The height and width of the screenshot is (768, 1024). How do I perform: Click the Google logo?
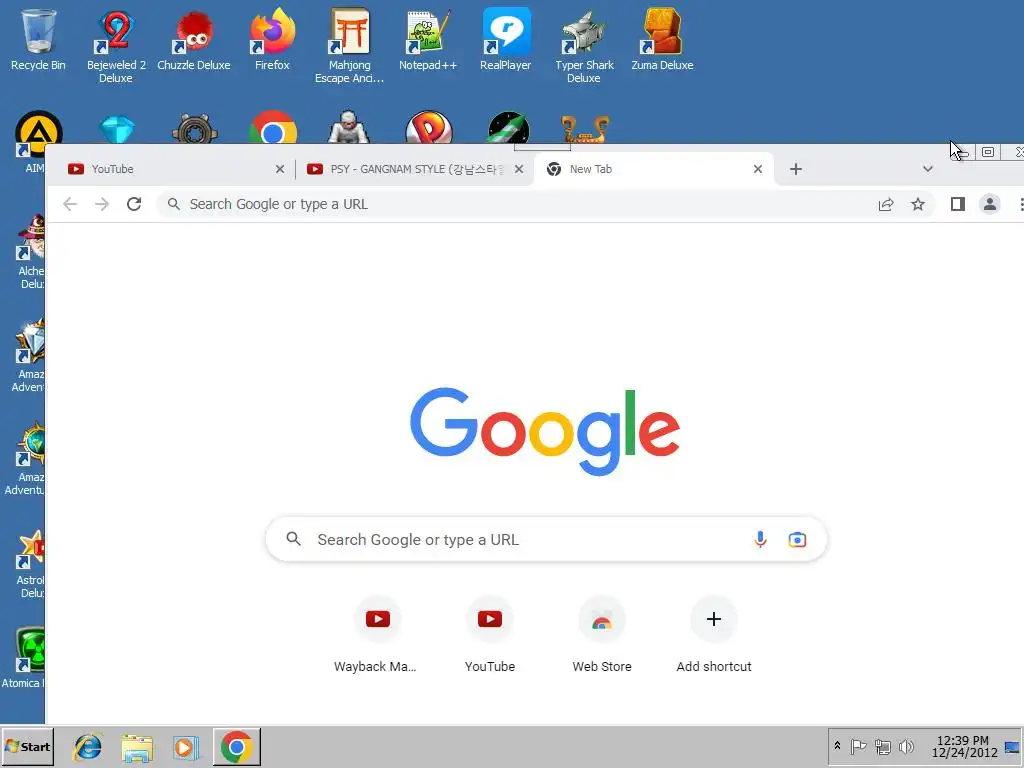(x=545, y=431)
